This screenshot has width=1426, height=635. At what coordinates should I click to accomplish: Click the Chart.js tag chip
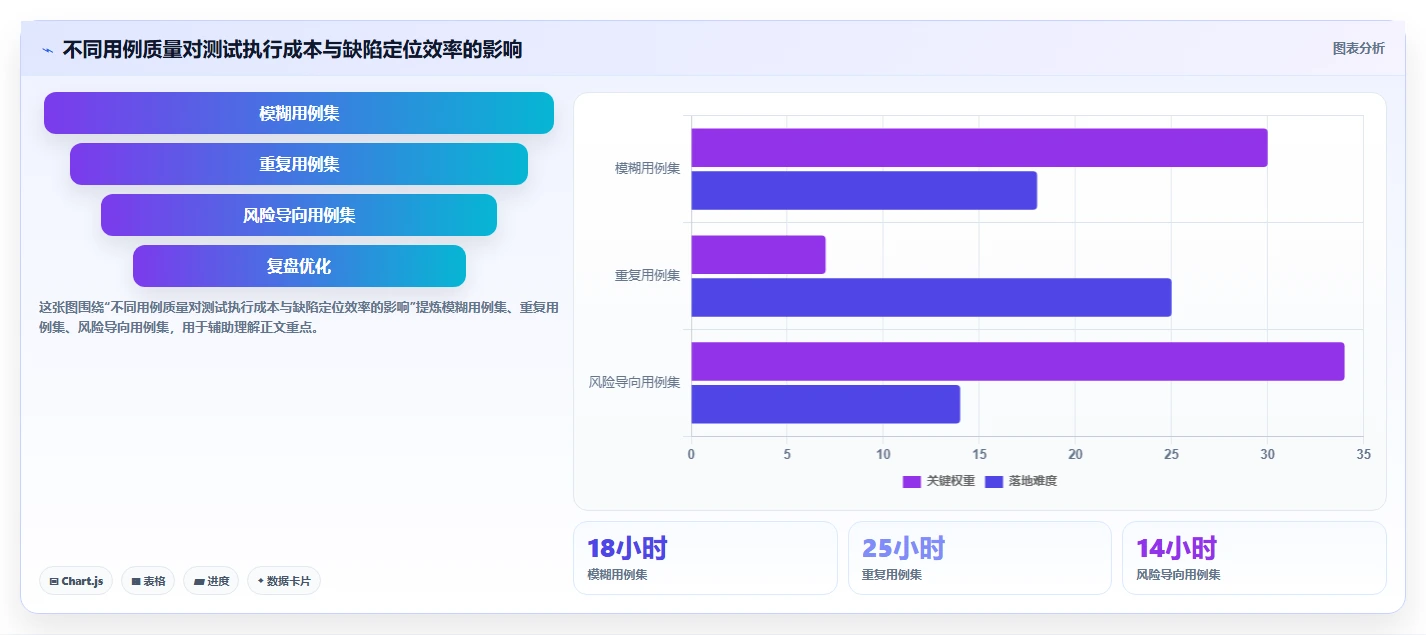[76, 581]
